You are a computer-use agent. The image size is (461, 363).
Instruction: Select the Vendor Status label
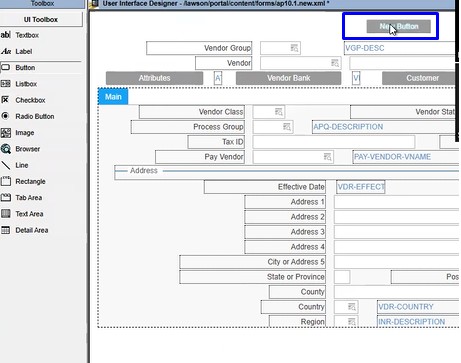404,112
